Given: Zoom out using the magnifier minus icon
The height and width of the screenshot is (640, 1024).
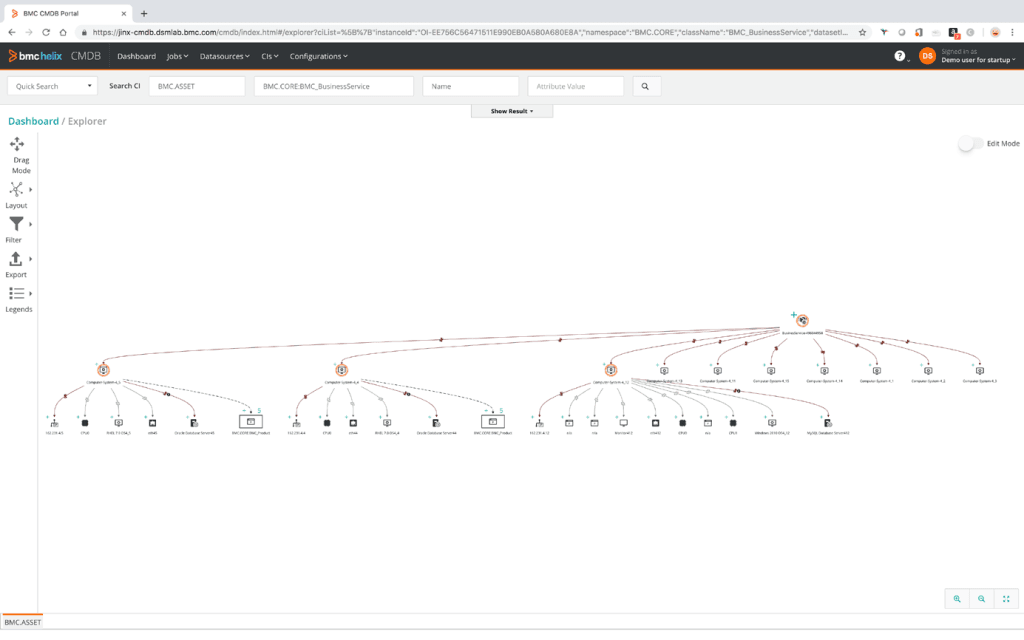Looking at the screenshot, I should click(x=982, y=598).
